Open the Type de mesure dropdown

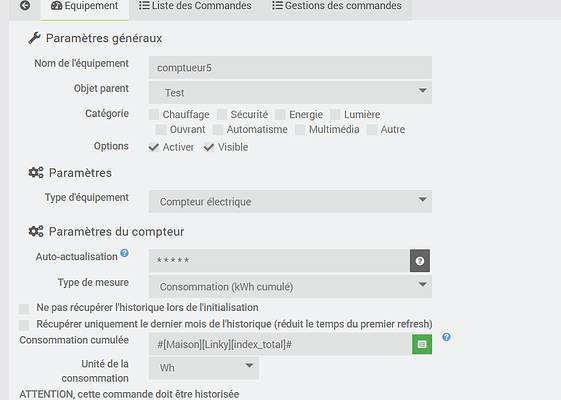tap(290, 286)
